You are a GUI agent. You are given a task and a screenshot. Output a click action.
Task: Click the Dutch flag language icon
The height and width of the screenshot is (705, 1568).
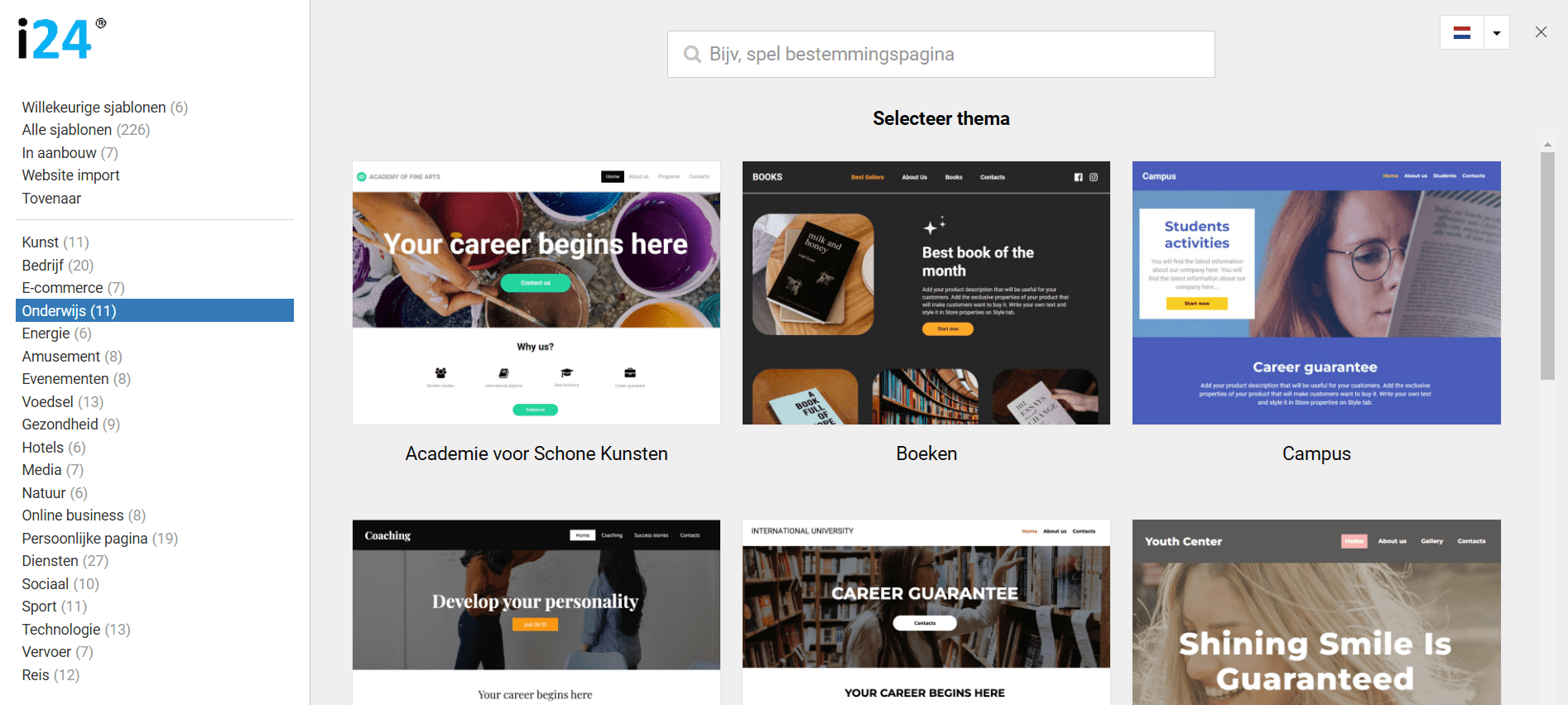coord(1462,33)
